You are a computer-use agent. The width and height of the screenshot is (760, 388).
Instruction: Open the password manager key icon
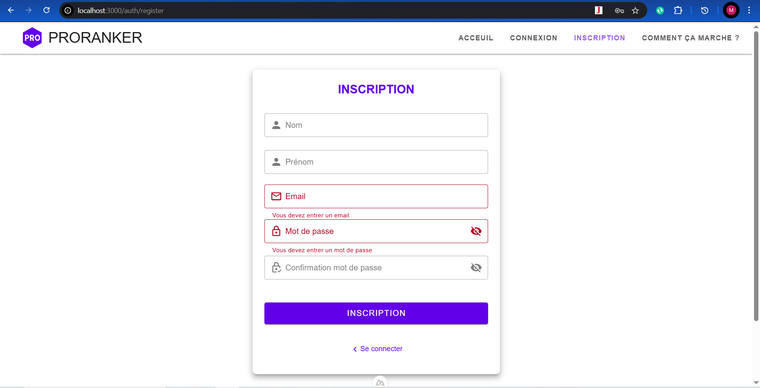tap(619, 10)
